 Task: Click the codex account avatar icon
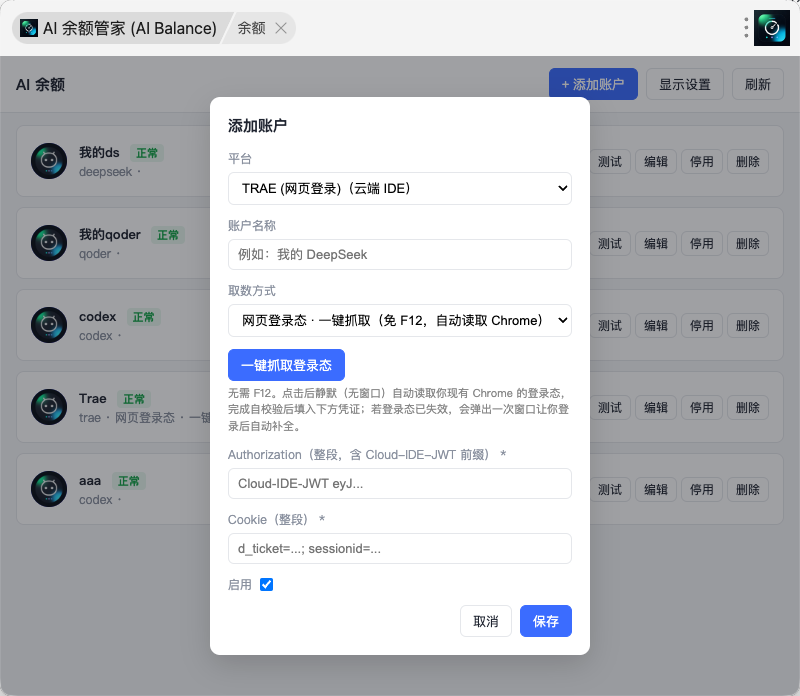(x=49, y=325)
